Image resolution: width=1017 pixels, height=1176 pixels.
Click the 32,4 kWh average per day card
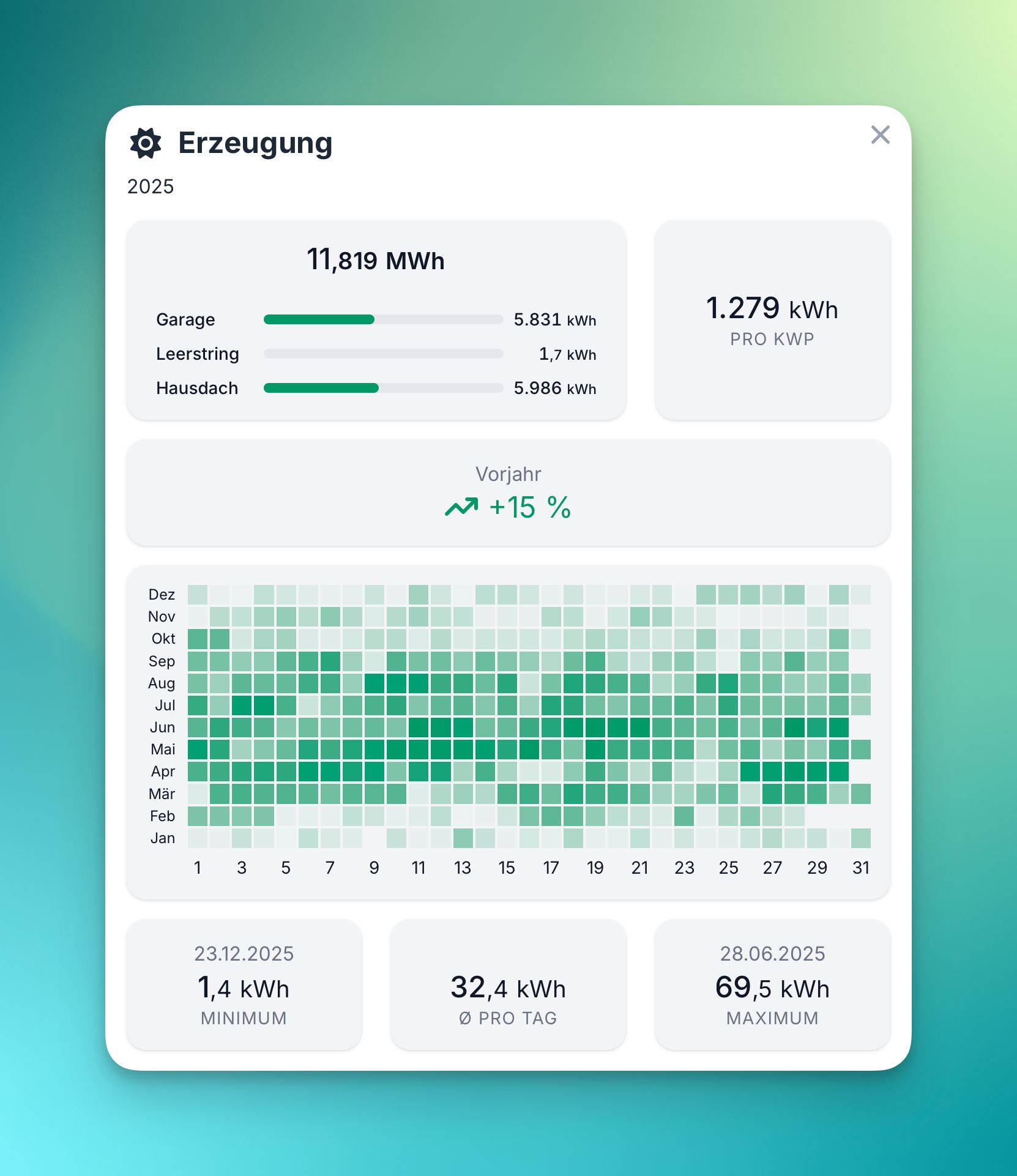tap(508, 984)
